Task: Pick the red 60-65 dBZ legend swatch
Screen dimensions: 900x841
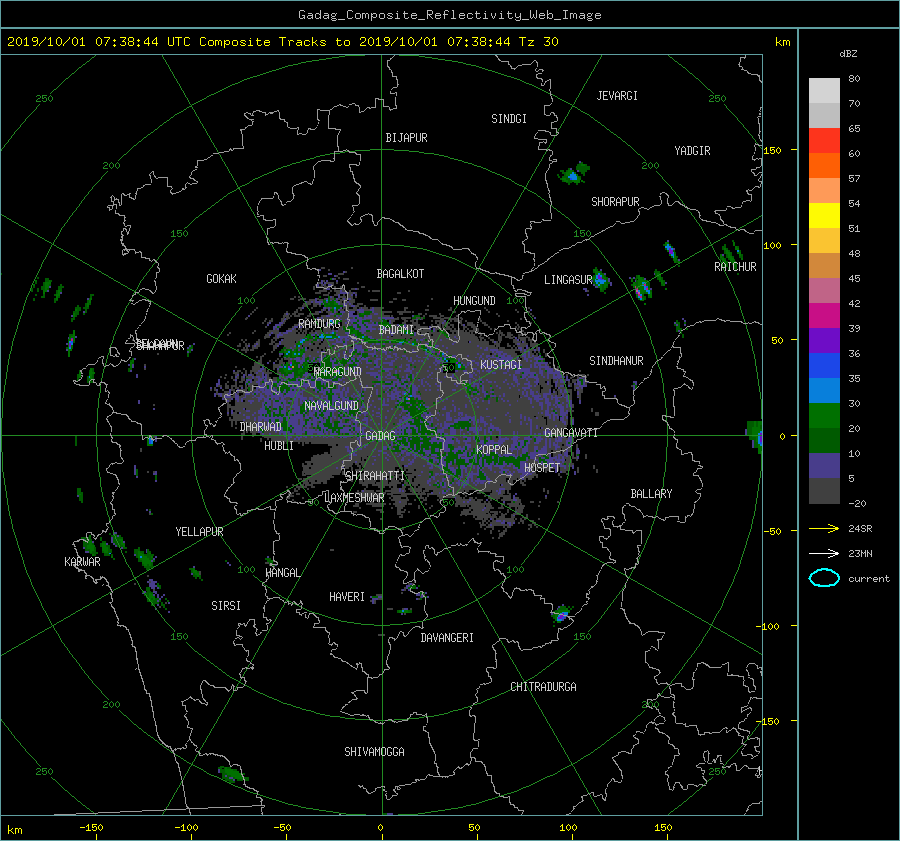Action: tap(824, 140)
